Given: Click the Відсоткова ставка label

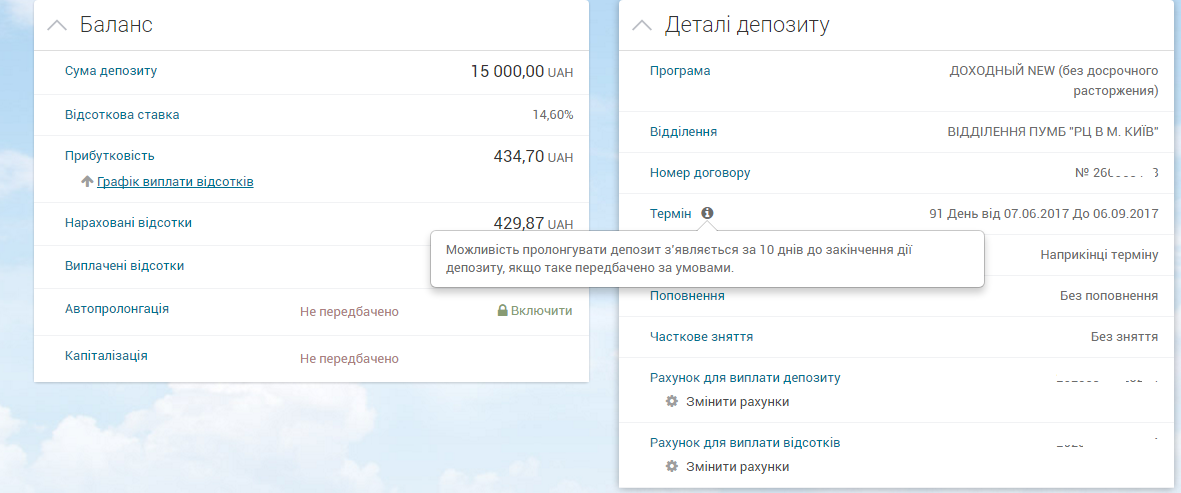Looking at the screenshot, I should coord(122,115).
